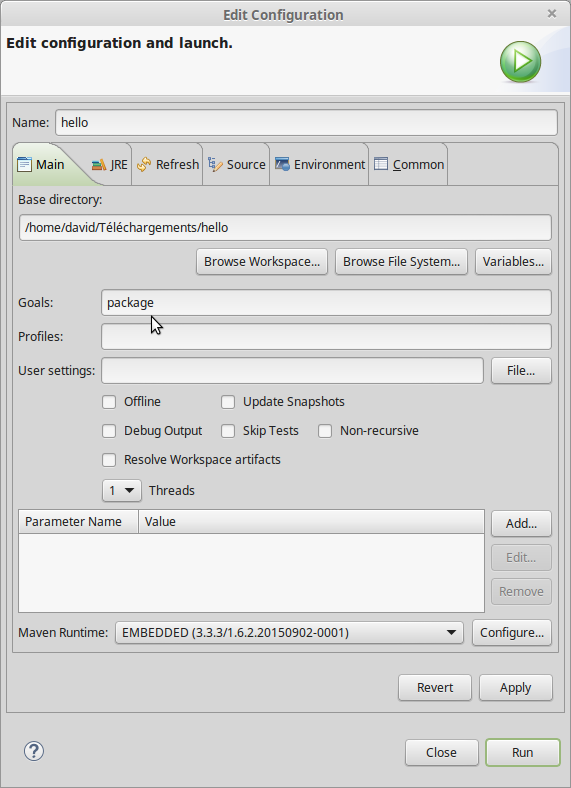Select the Main tab
This screenshot has width=571, height=788.
pos(45,164)
